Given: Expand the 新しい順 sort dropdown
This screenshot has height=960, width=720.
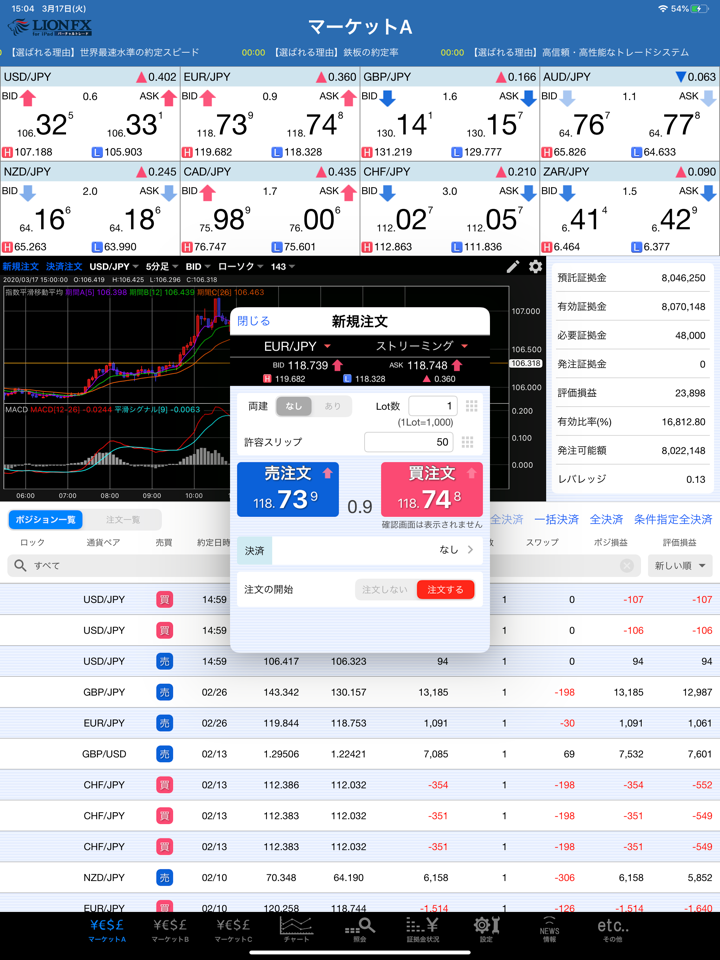Looking at the screenshot, I should click(681, 566).
